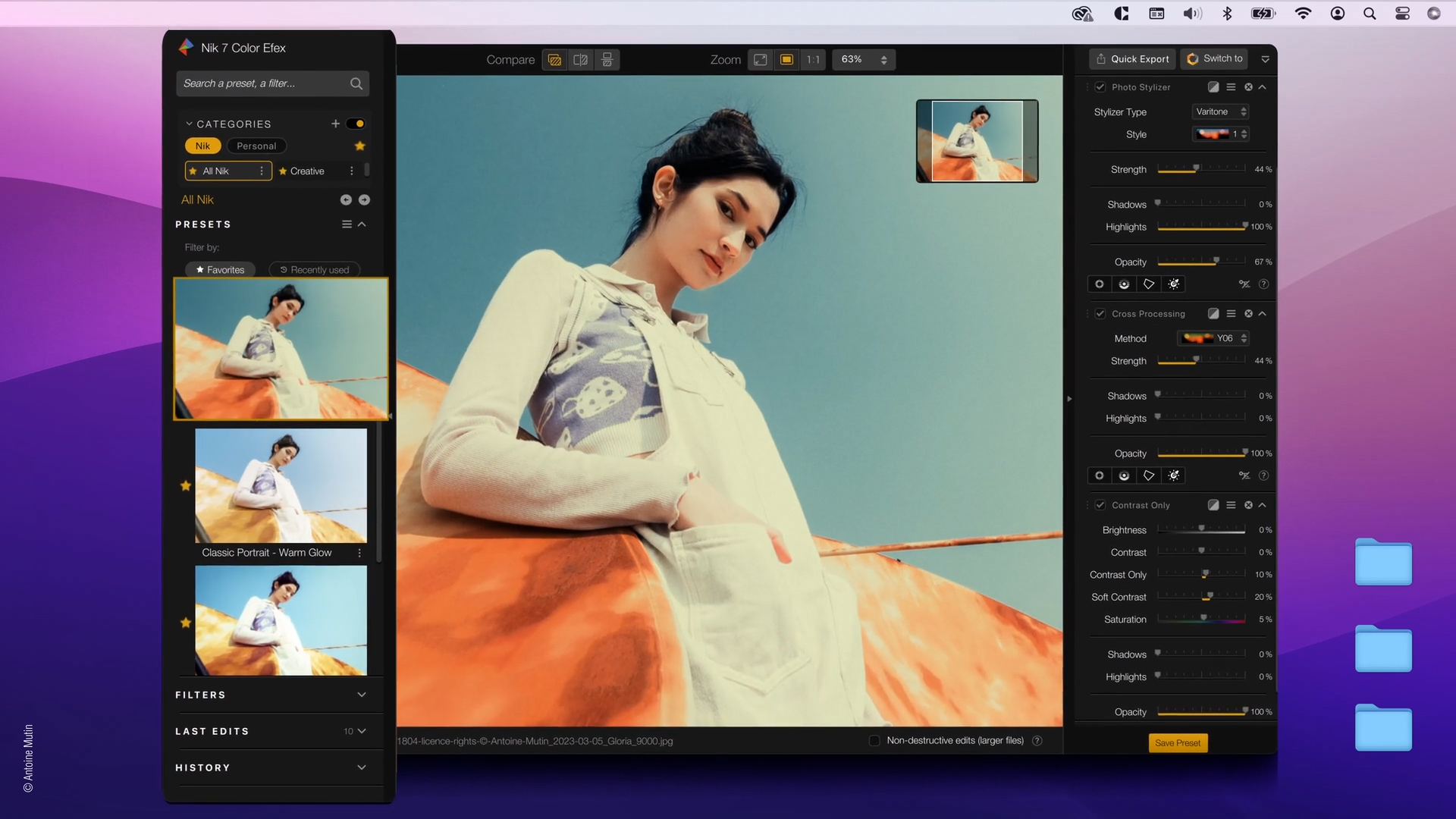The width and height of the screenshot is (1456, 819).
Task: Open the Stylizer Type Varitone dropdown
Action: coord(1220,111)
